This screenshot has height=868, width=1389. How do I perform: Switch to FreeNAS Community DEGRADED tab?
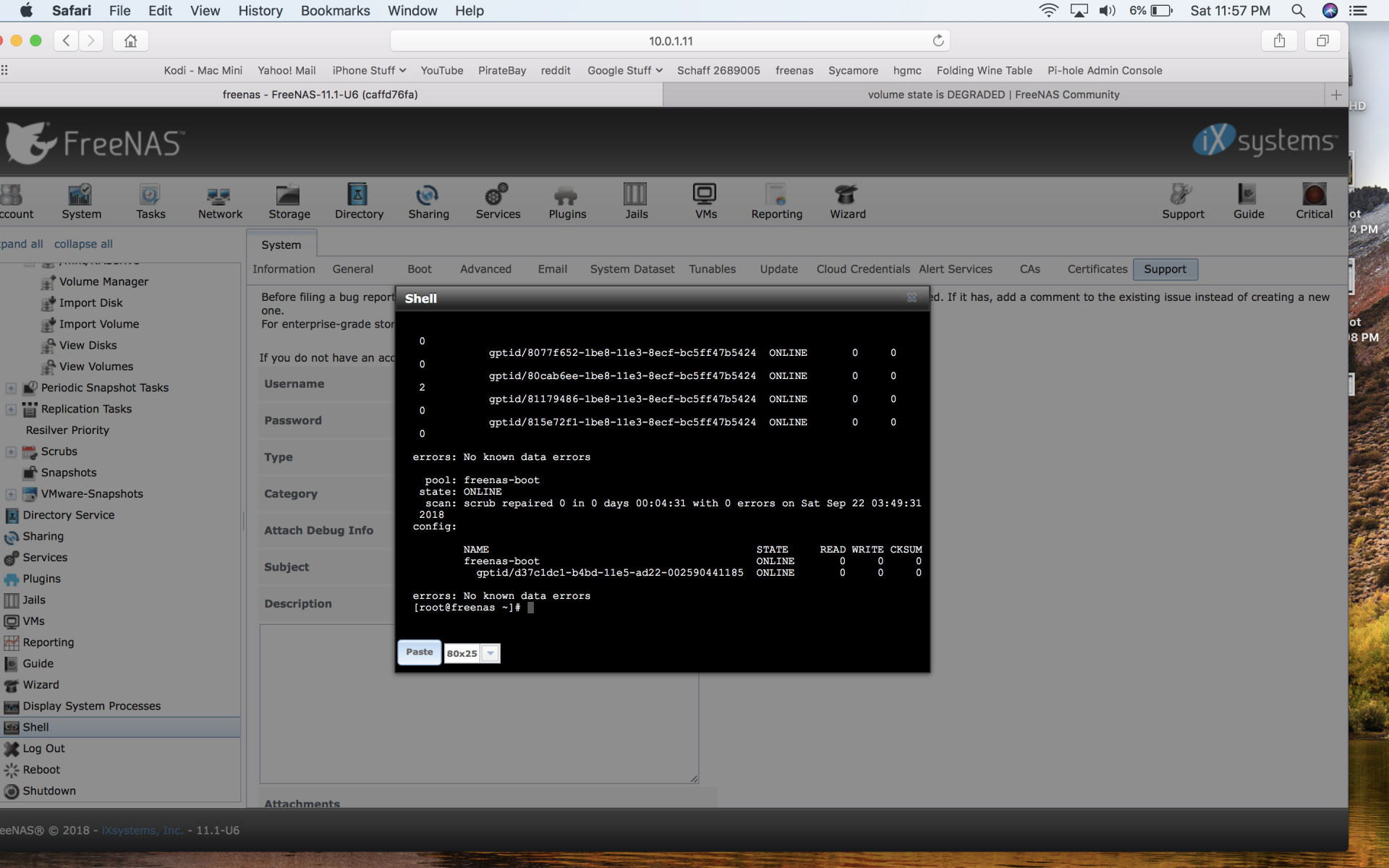(993, 95)
